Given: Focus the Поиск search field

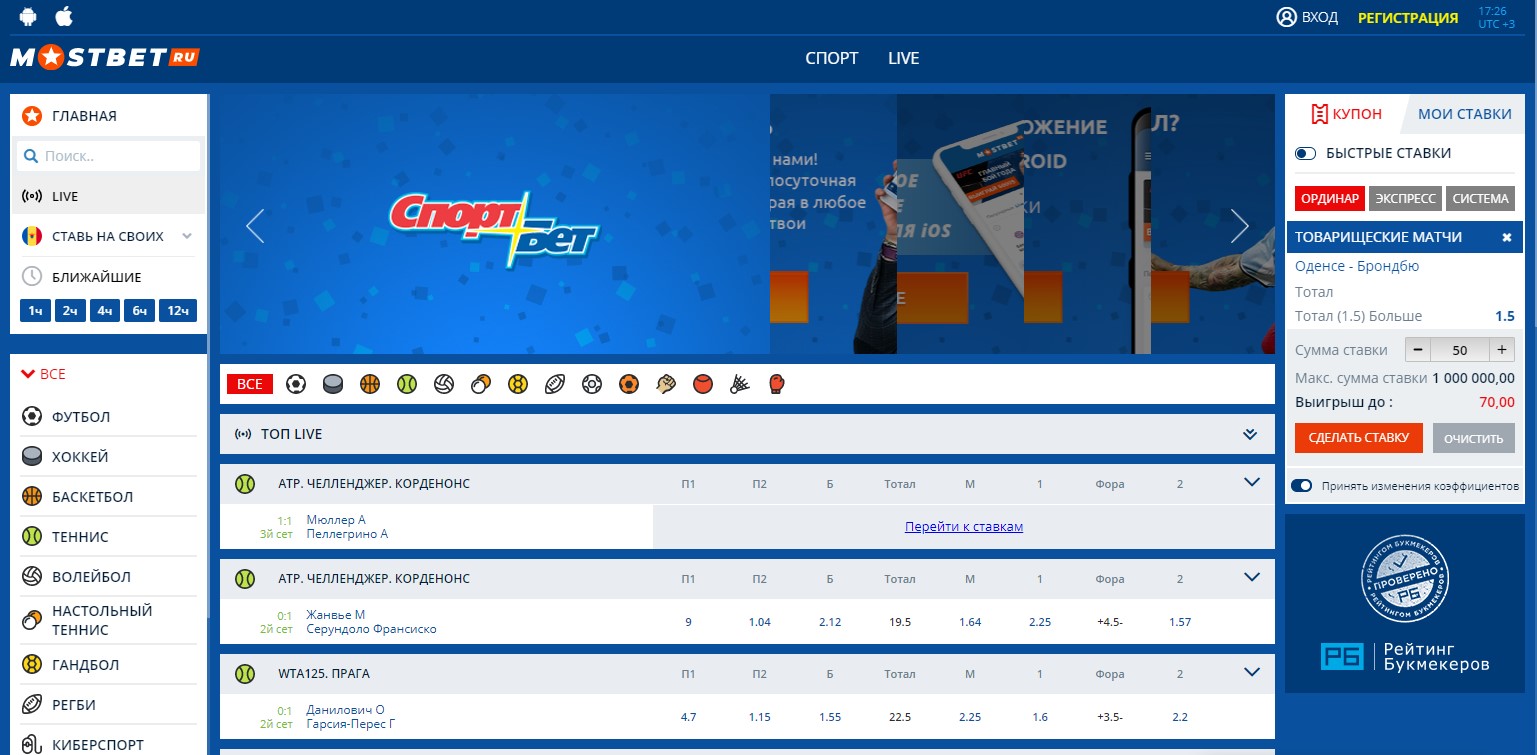Looking at the screenshot, I should coord(109,156).
